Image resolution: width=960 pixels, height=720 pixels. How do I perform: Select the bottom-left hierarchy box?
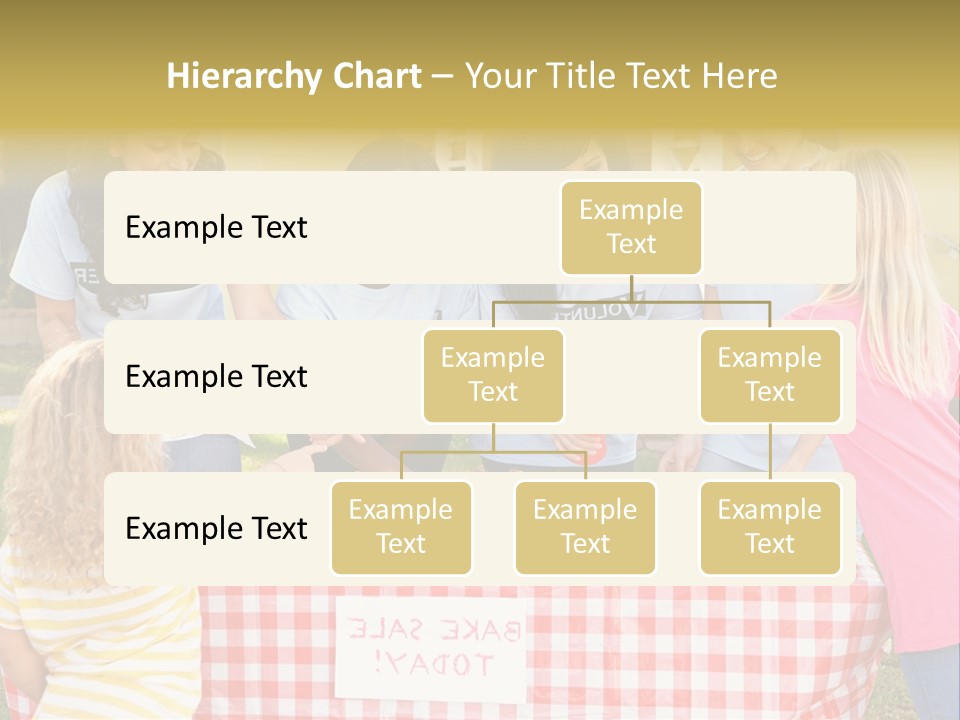[401, 527]
